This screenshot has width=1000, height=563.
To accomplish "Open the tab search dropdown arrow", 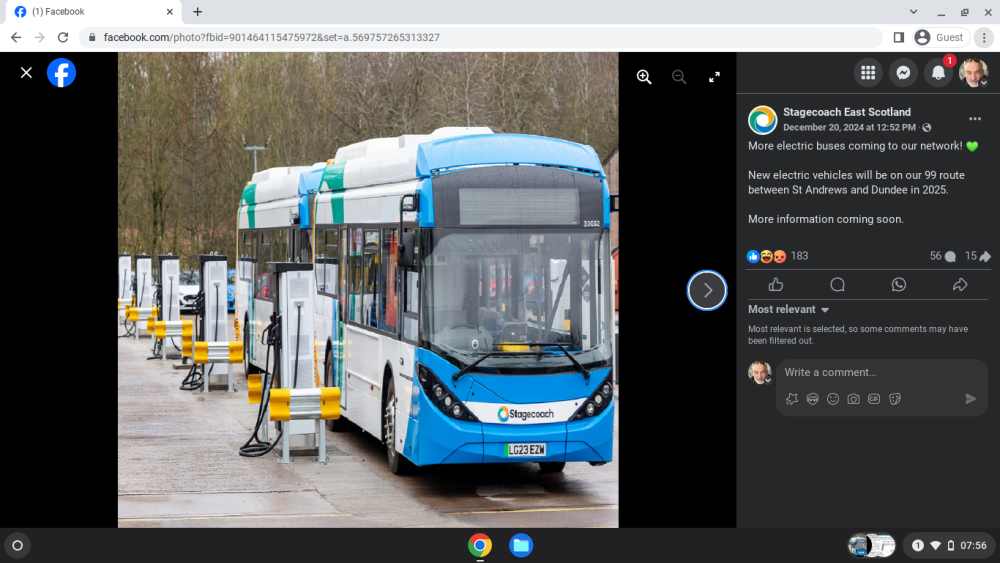I will [x=913, y=11].
